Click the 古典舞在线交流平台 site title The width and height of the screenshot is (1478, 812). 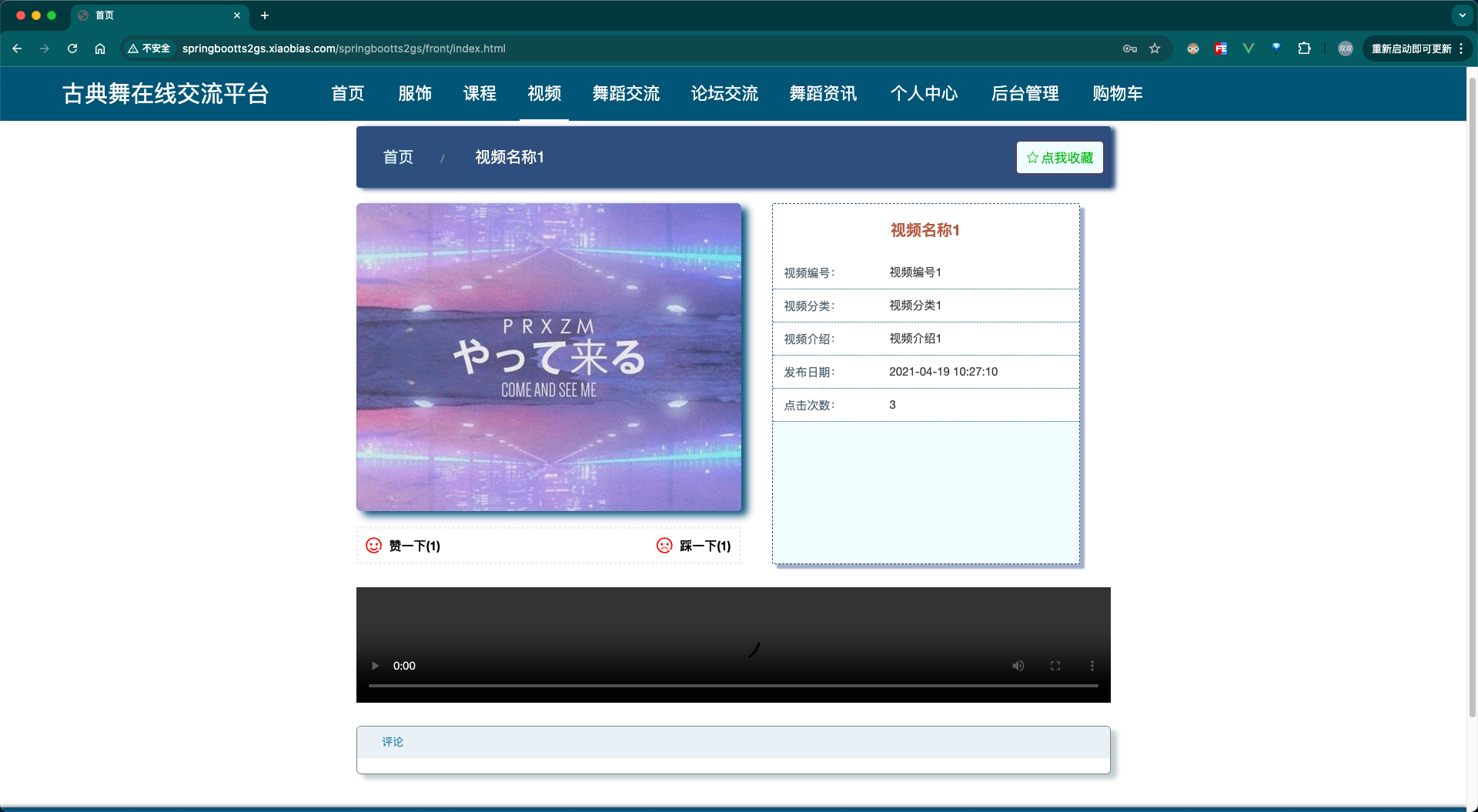click(166, 94)
